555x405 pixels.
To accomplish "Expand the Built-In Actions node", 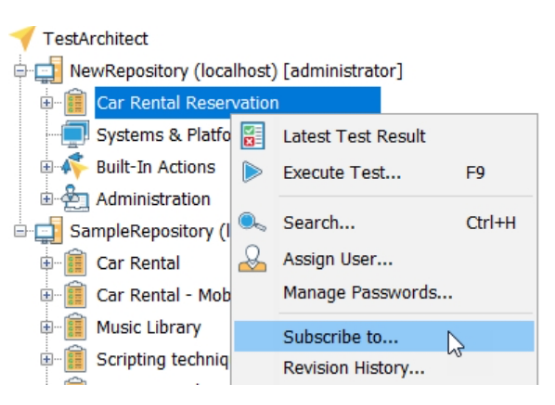I will [46, 167].
